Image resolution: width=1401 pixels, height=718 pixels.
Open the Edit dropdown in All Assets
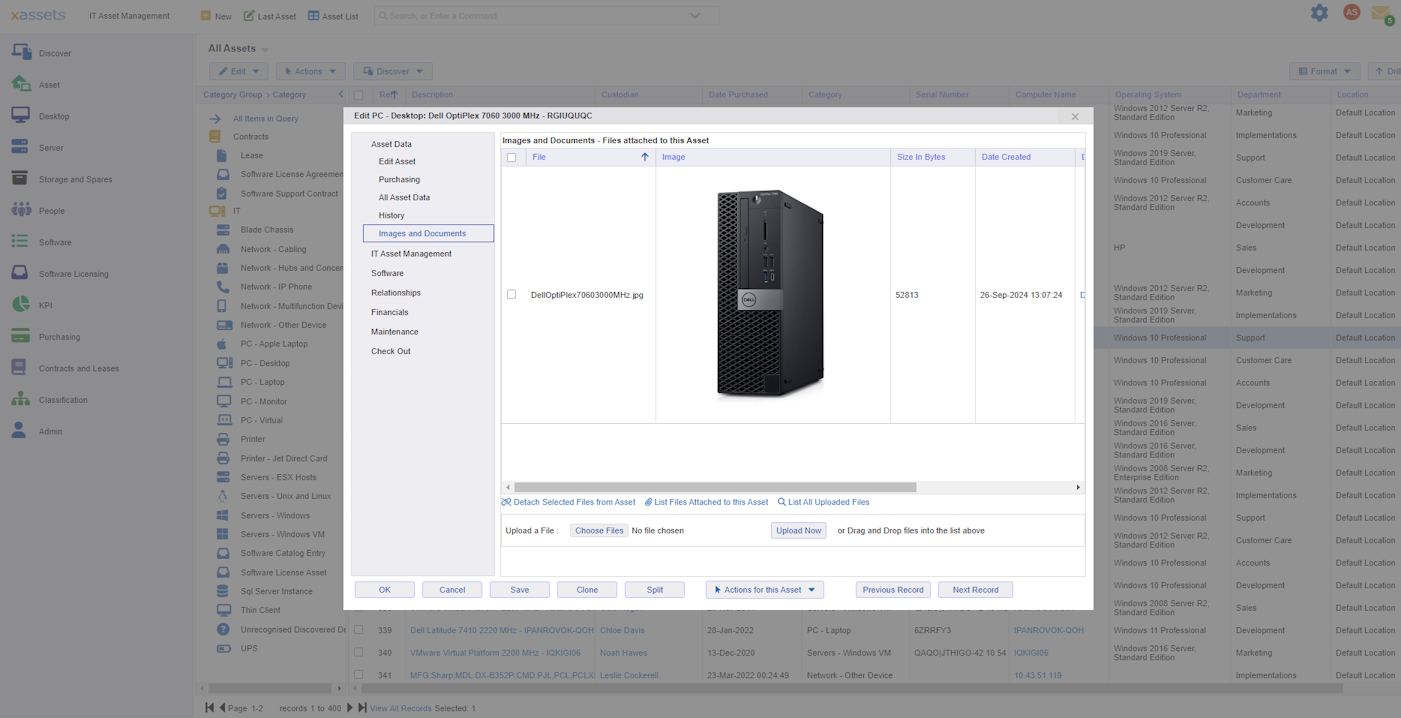(x=239, y=72)
